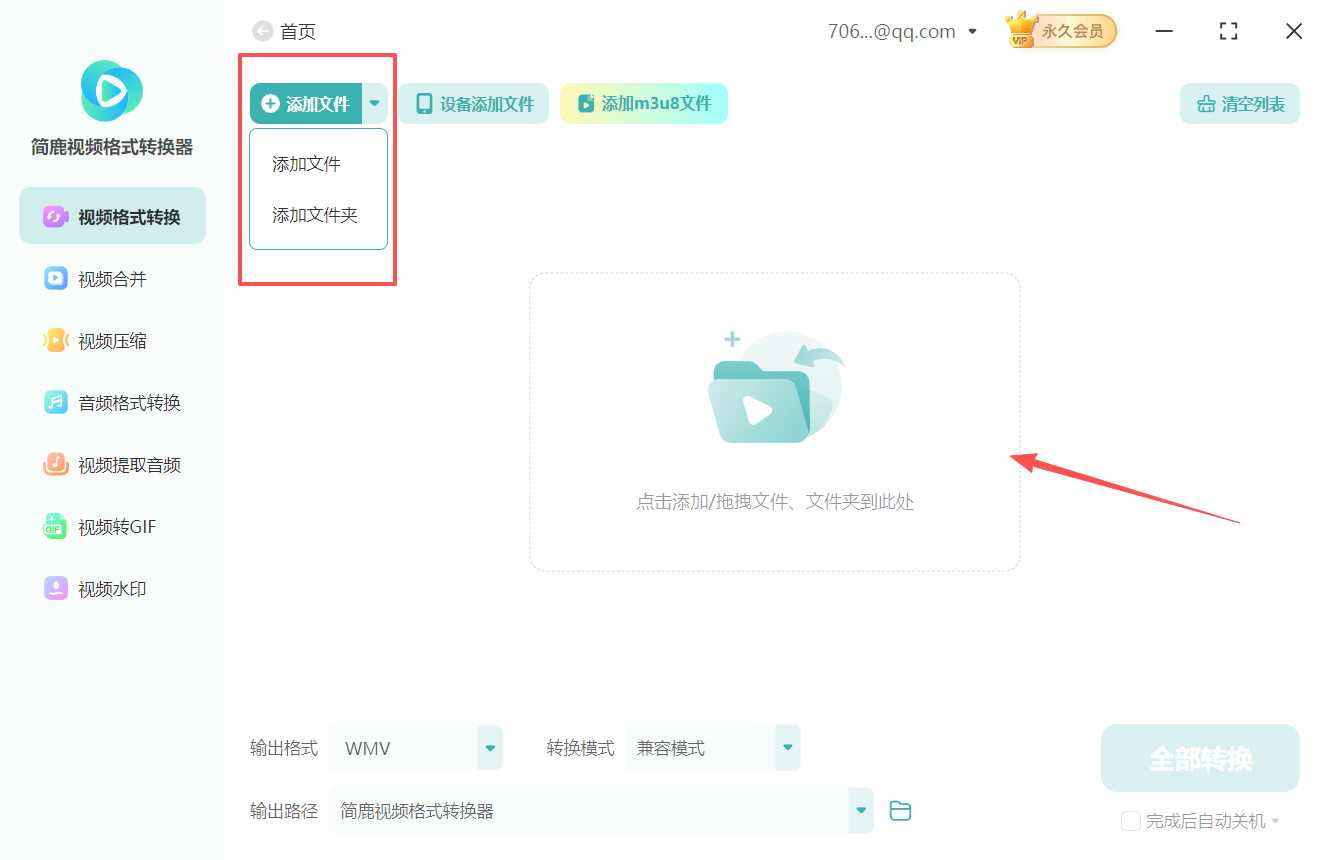Click the 永久会员 VIP crown badge
1326x860 pixels.
pyautogui.click(x=1059, y=31)
